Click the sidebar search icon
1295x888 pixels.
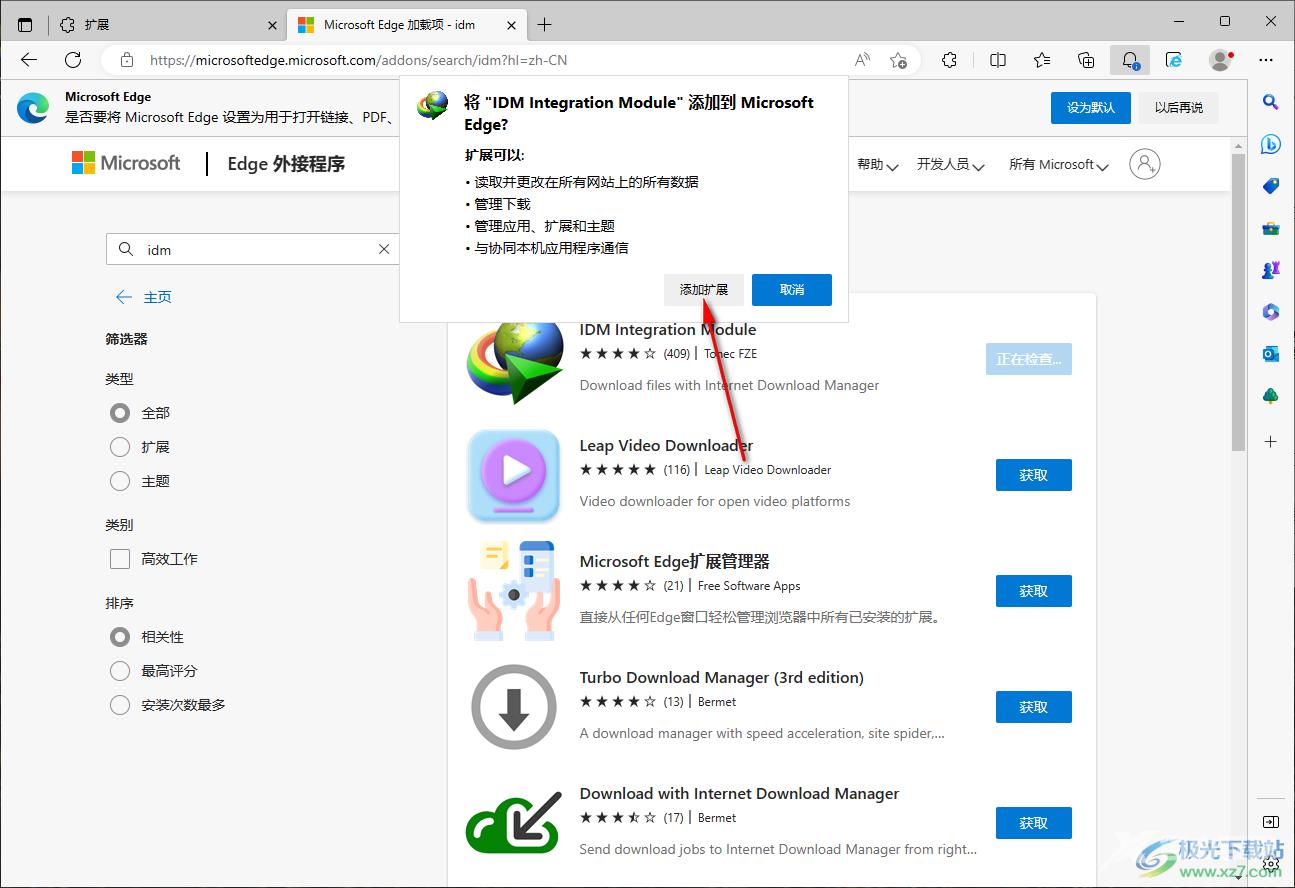(x=1270, y=101)
